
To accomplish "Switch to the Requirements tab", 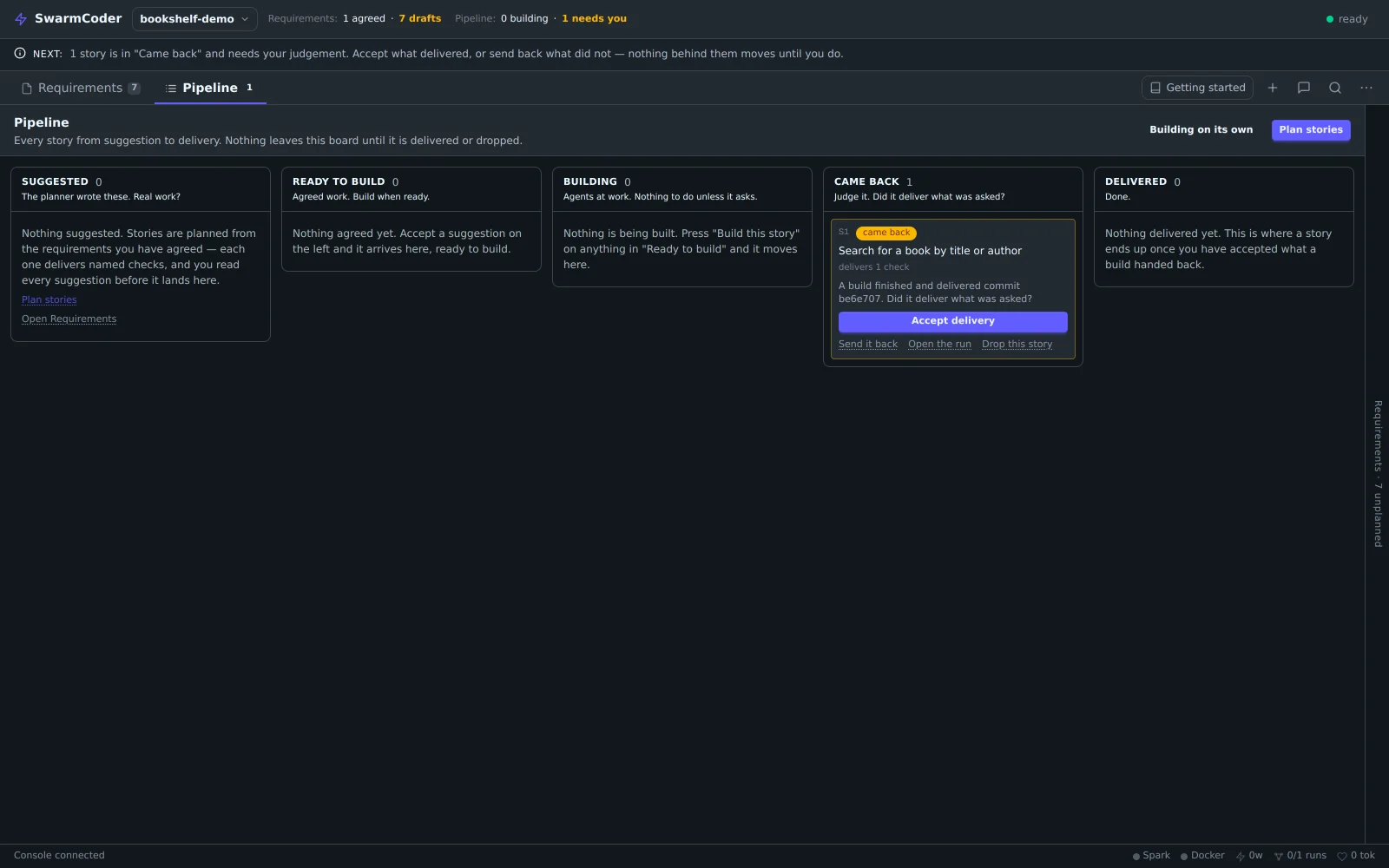I will (x=81, y=88).
